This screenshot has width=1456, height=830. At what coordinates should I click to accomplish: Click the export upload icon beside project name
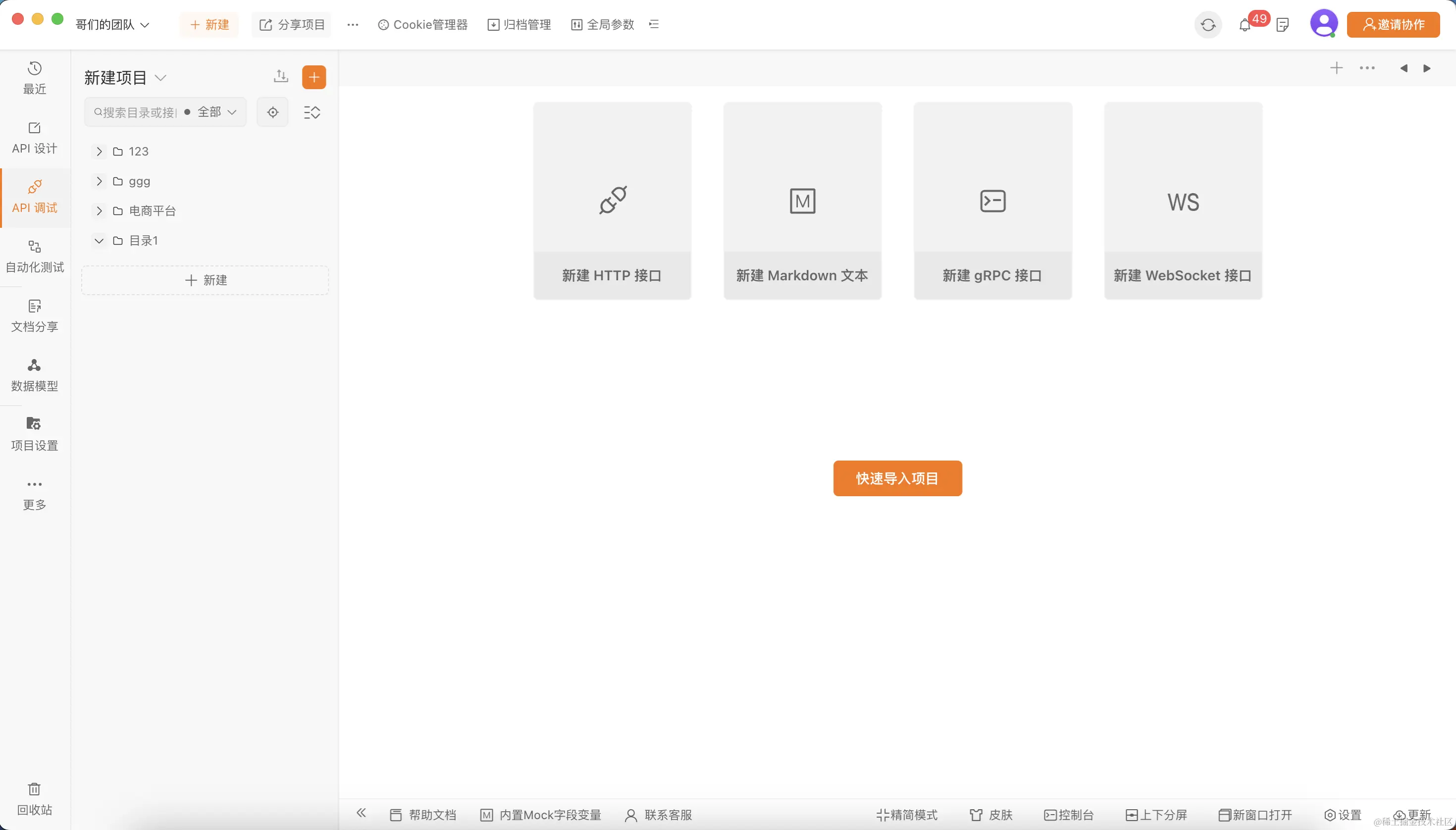280,76
